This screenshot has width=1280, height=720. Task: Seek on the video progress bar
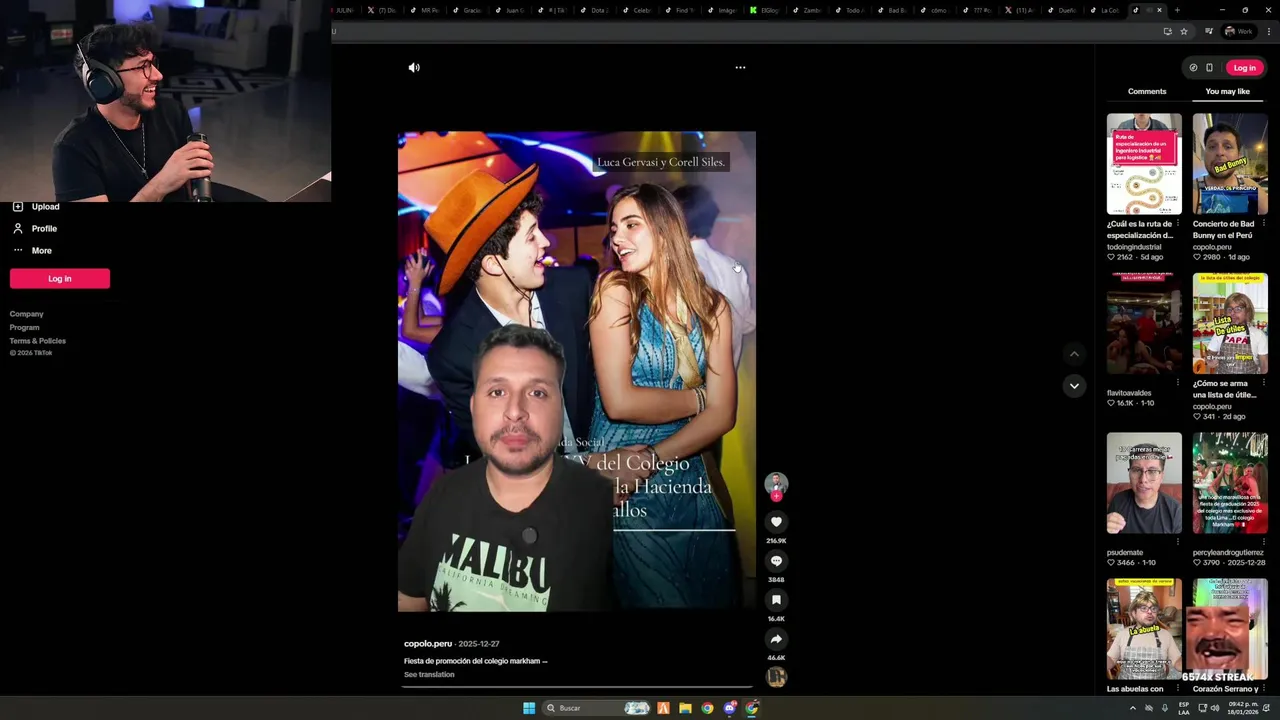point(577,687)
